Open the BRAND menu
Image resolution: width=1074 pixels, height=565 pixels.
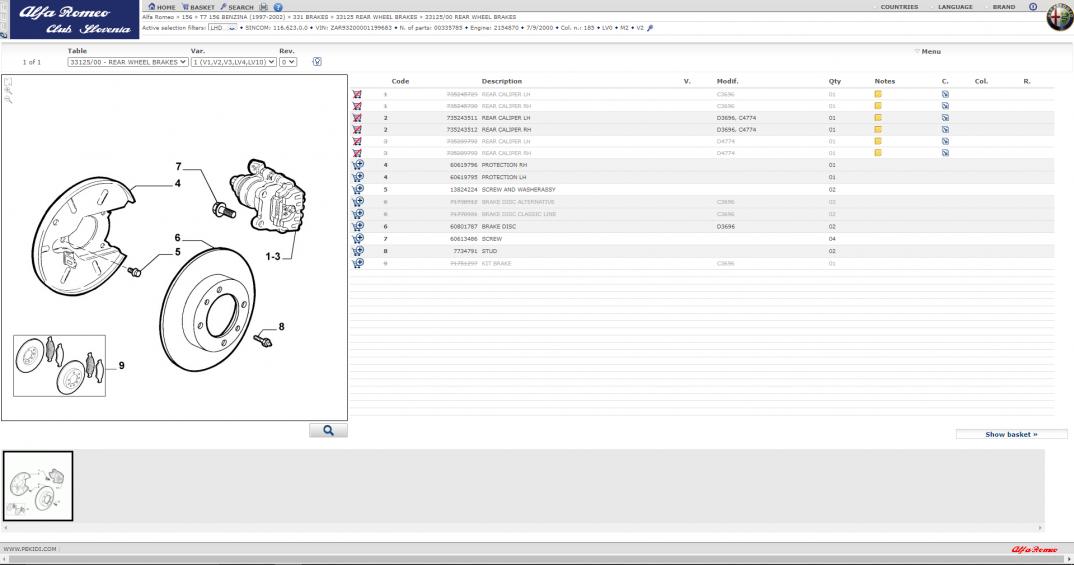(x=1003, y=7)
